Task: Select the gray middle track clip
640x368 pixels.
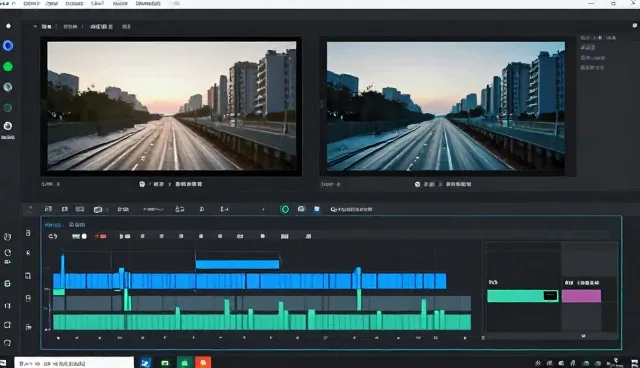Action: [262, 304]
